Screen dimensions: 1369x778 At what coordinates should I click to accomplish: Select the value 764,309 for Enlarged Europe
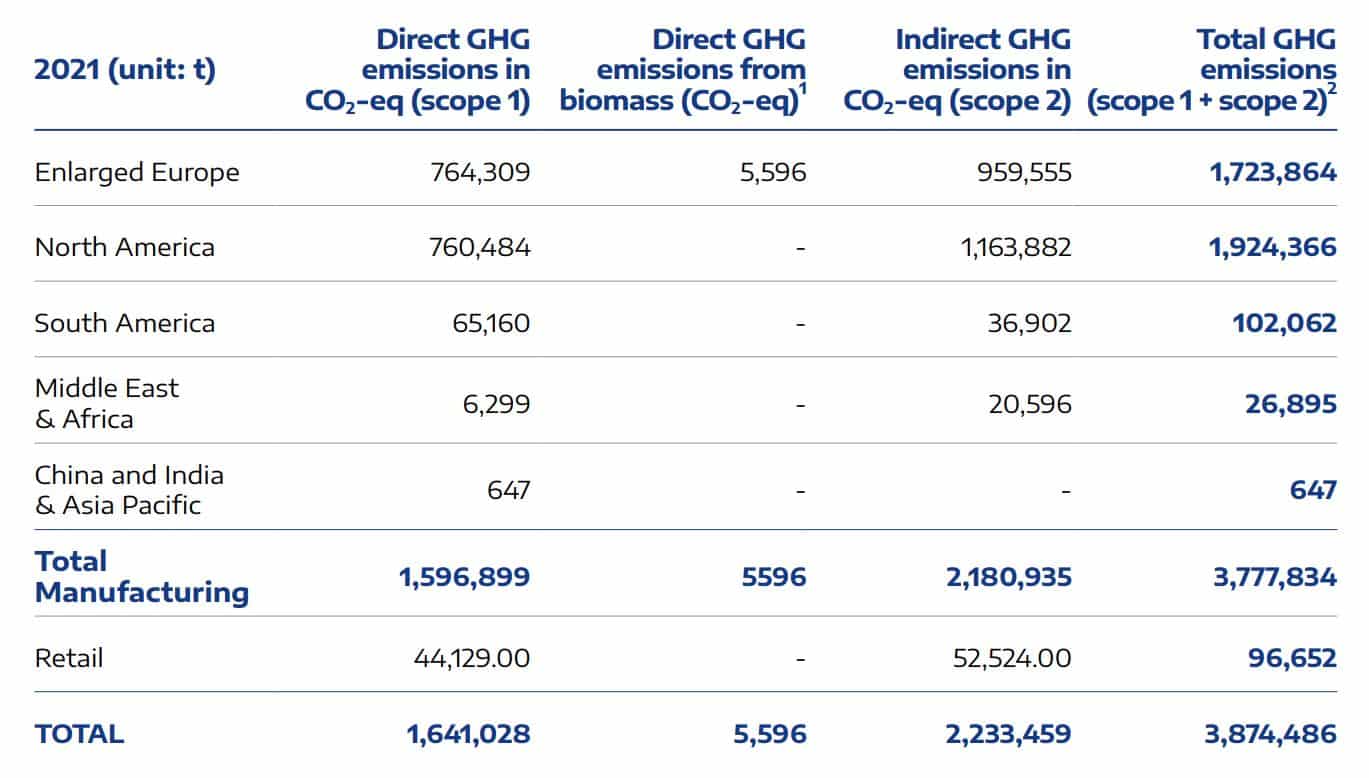(481, 172)
